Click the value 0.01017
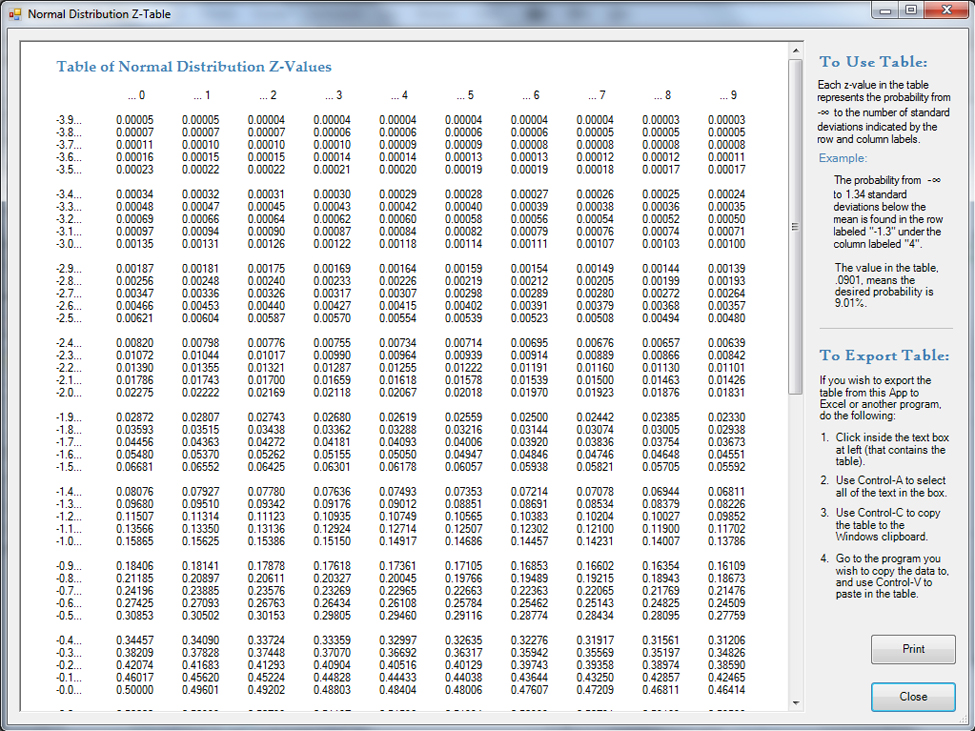This screenshot has width=975, height=731. pyautogui.click(x=267, y=356)
